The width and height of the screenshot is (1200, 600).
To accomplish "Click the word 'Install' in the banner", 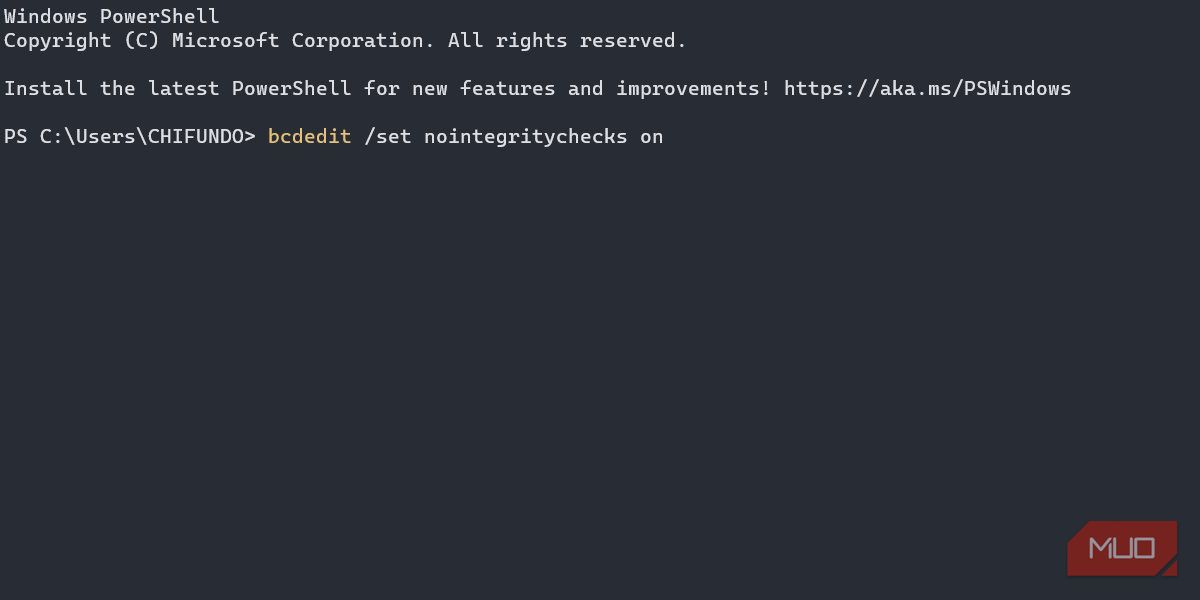I will point(46,89).
